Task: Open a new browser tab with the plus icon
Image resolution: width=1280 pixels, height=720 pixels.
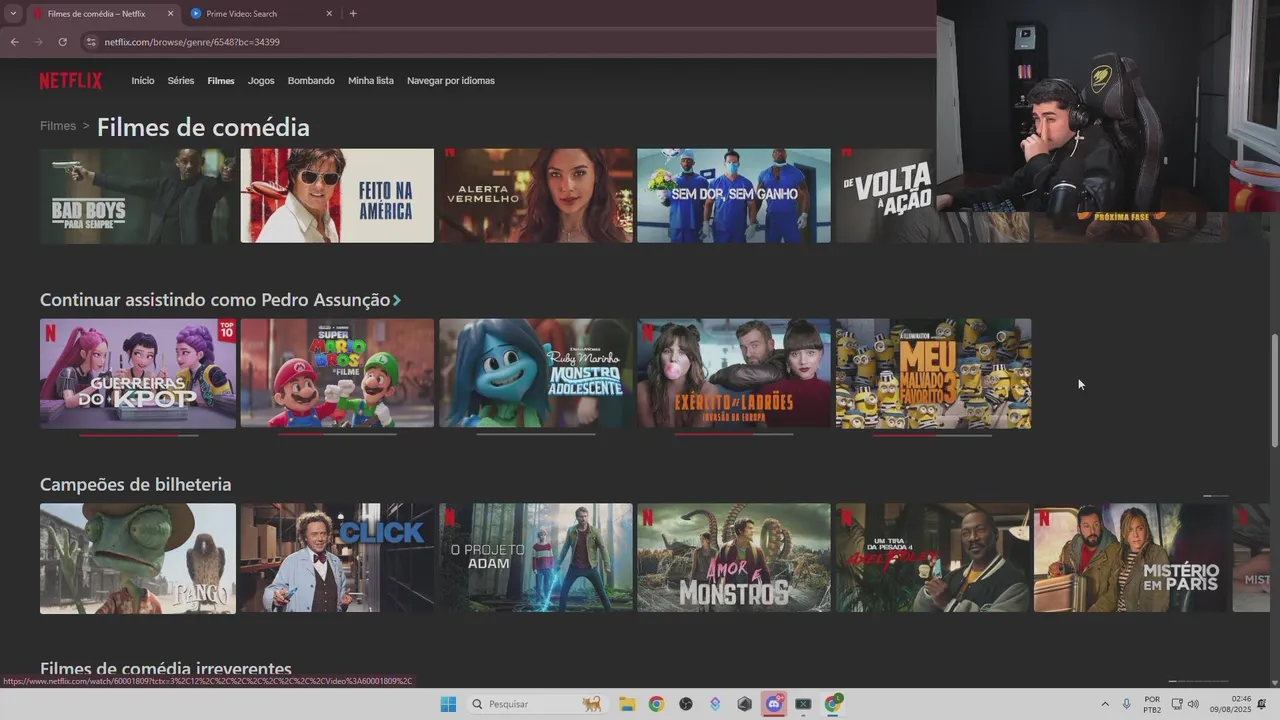Action: [353, 13]
